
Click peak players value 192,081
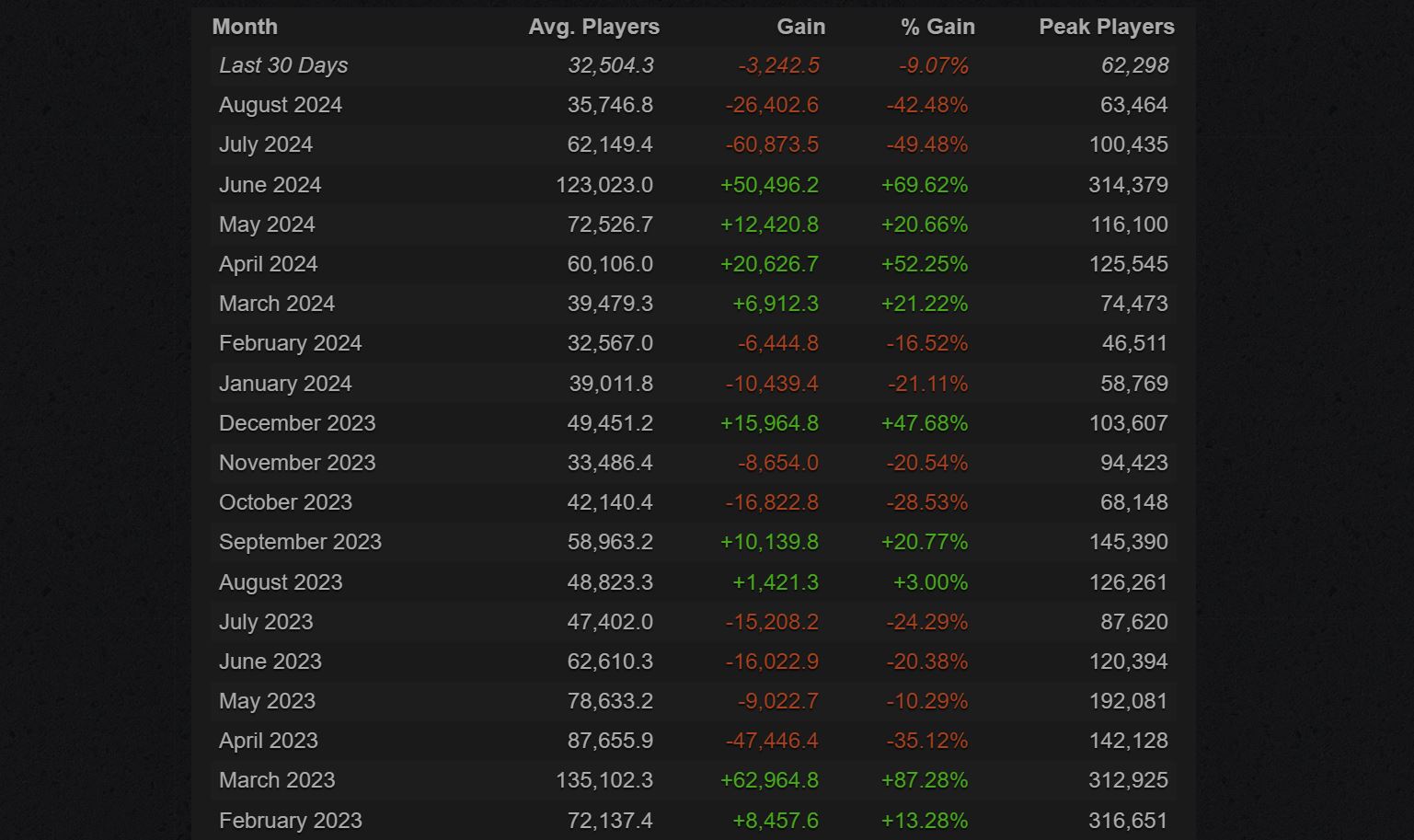(1128, 701)
